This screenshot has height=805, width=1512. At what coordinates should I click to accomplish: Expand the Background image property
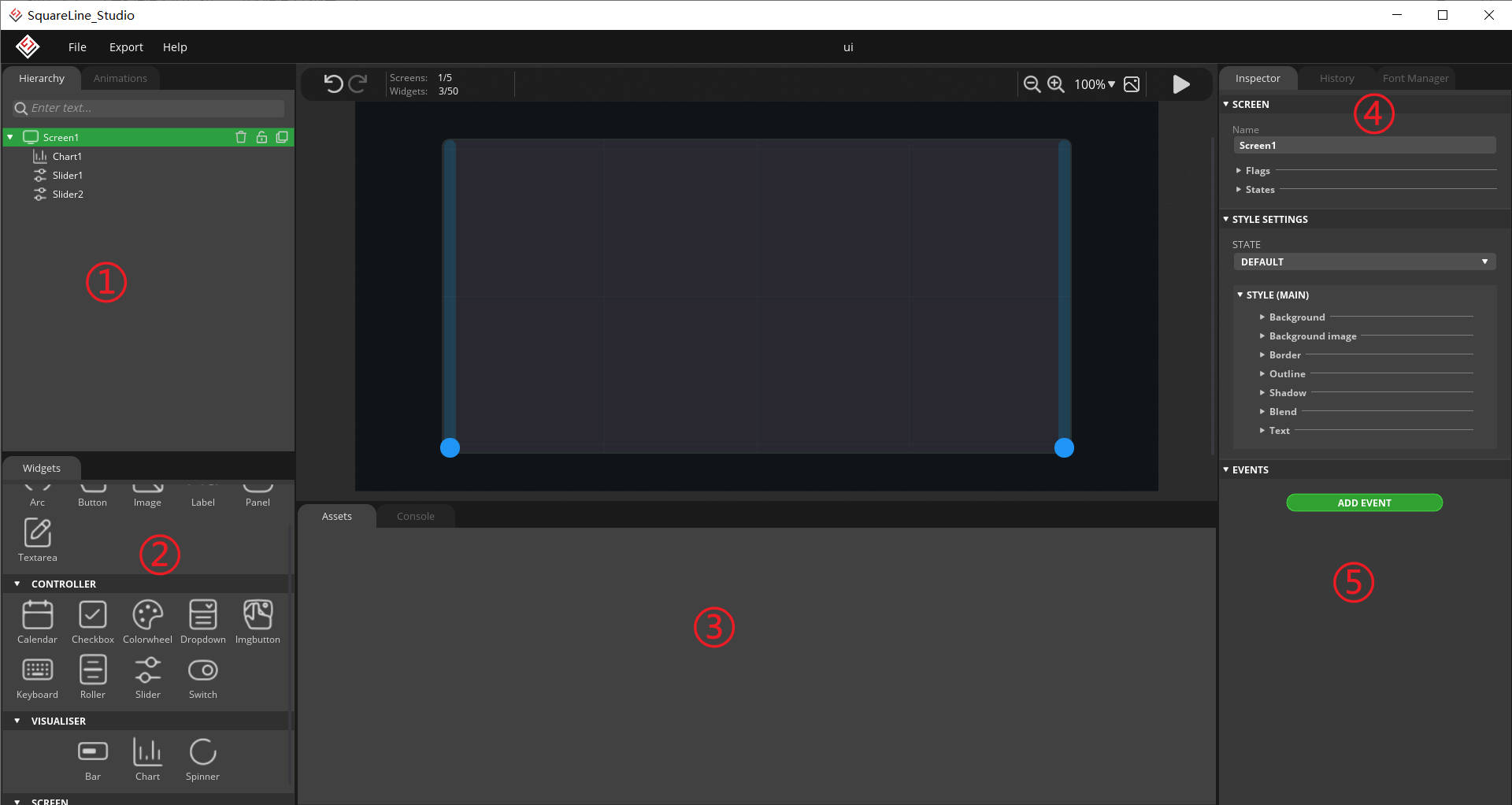(x=1262, y=336)
